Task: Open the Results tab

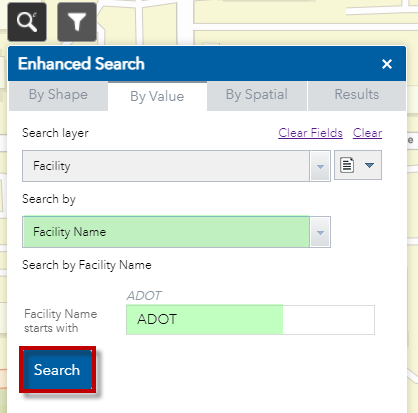Action: pos(357,95)
